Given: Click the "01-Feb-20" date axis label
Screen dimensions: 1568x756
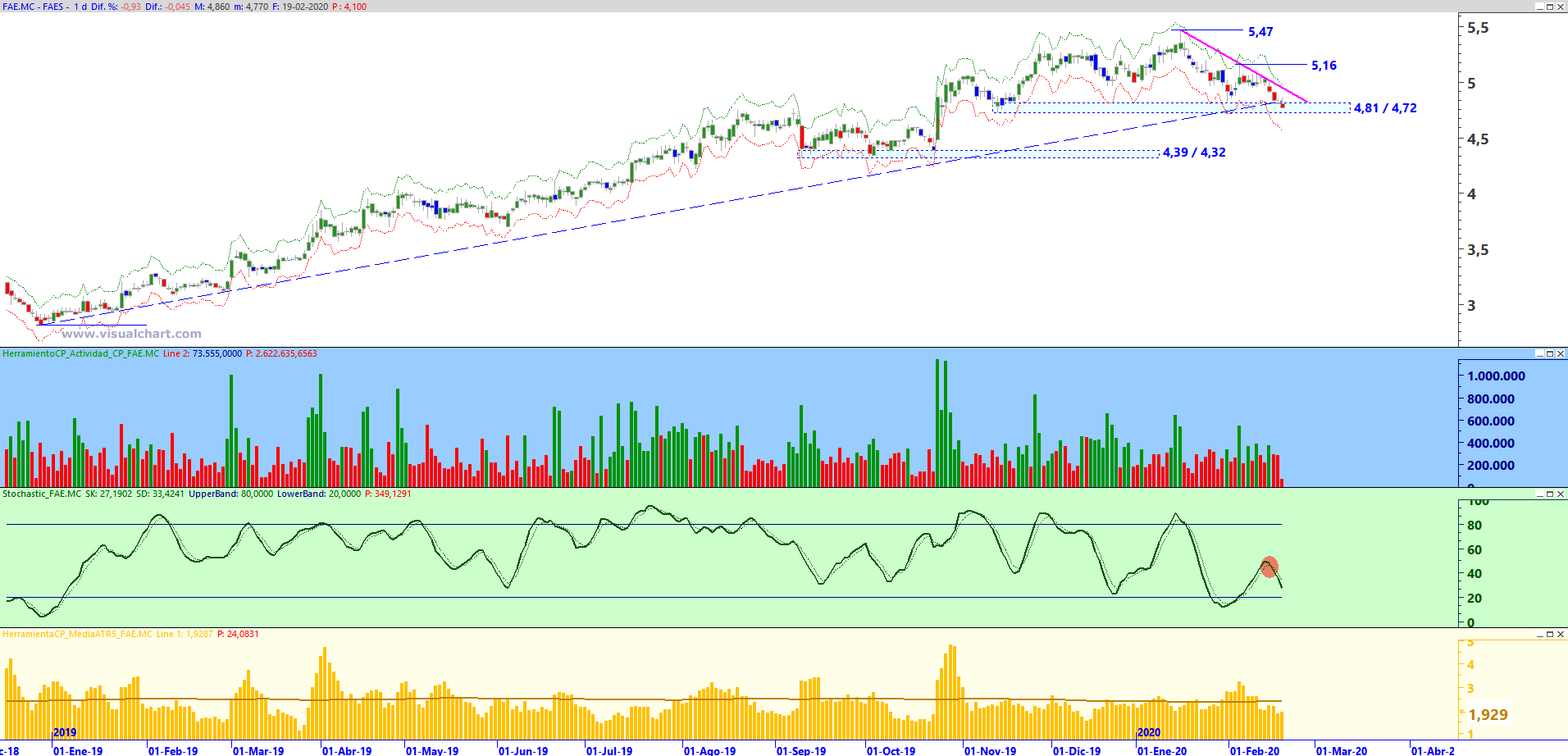Looking at the screenshot, I should [1255, 750].
